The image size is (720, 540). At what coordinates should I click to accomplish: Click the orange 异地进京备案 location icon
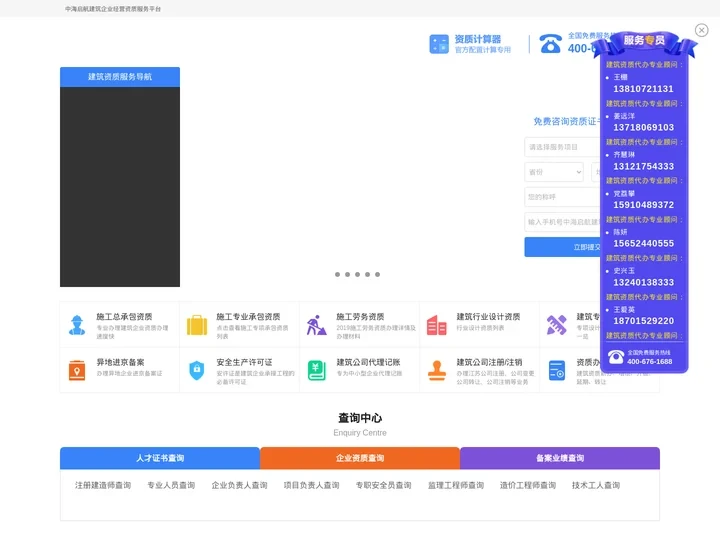(77, 371)
